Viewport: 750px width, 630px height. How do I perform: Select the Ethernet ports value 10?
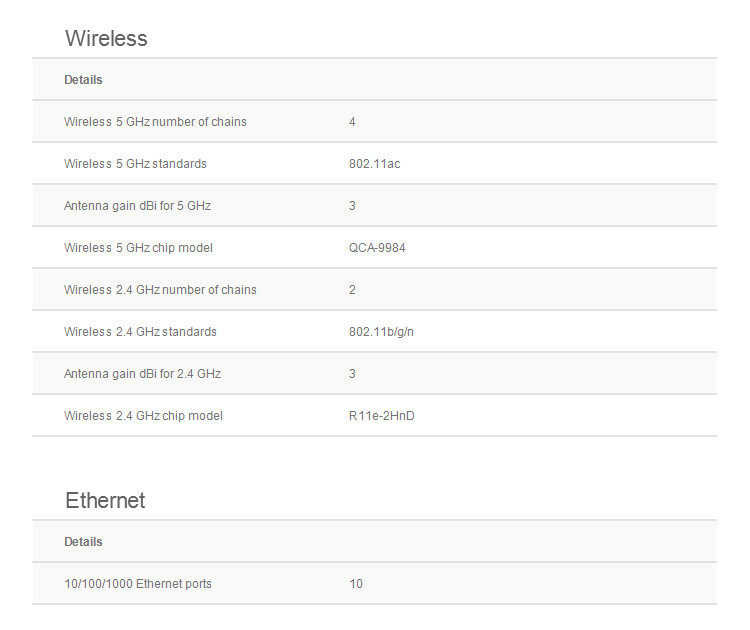356,584
